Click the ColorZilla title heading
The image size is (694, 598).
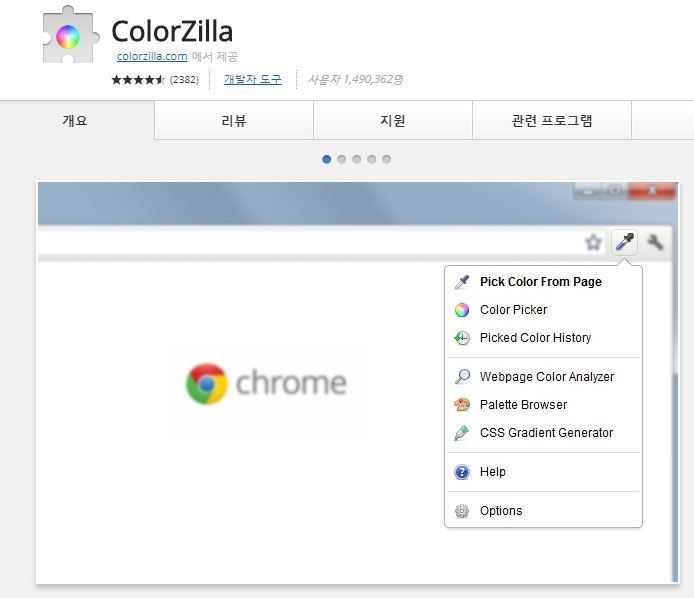coord(172,31)
